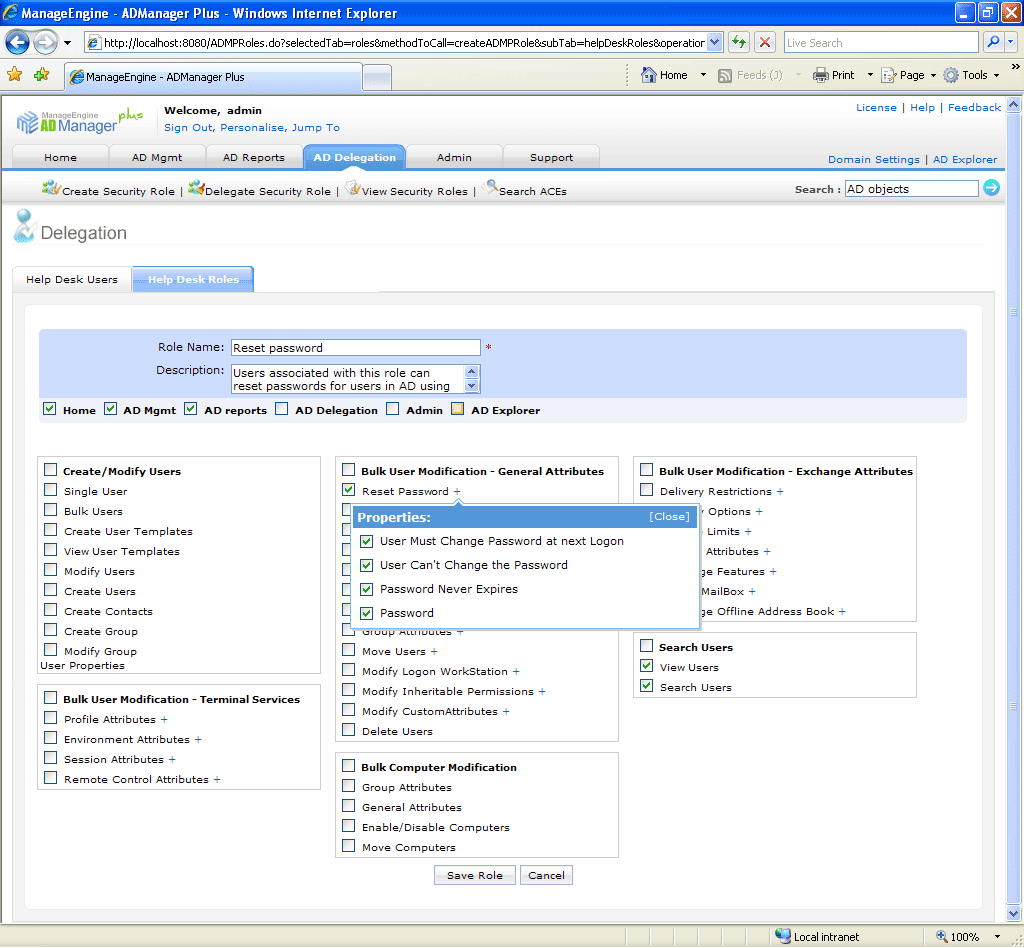
Task: Click the Refresh page icon
Action: [x=739, y=42]
